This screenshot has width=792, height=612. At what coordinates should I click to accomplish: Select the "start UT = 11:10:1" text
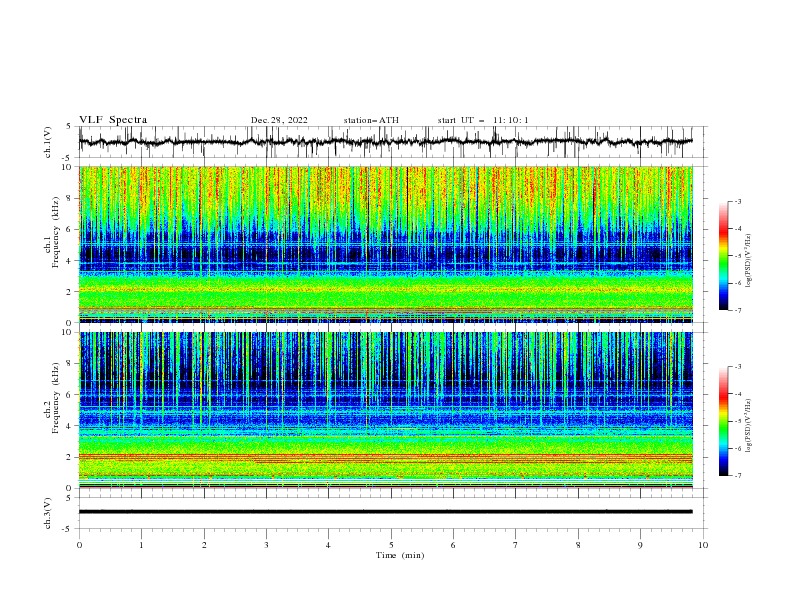pyautogui.click(x=483, y=120)
